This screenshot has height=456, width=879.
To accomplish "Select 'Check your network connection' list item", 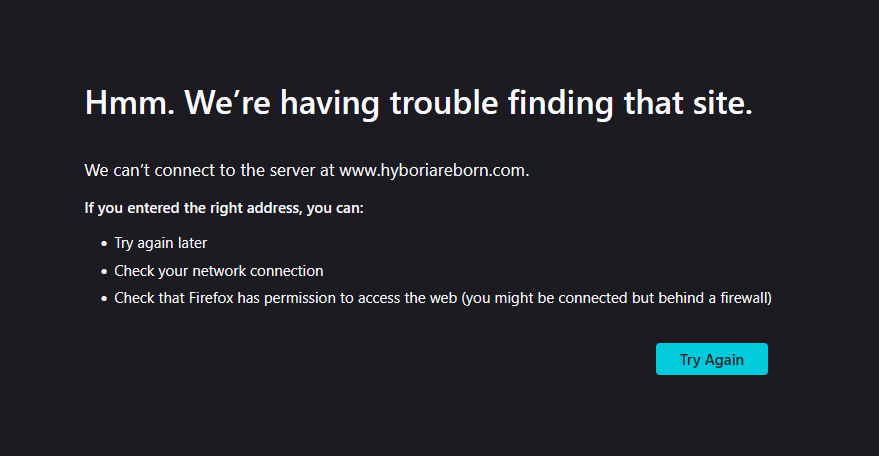I will [x=219, y=271].
